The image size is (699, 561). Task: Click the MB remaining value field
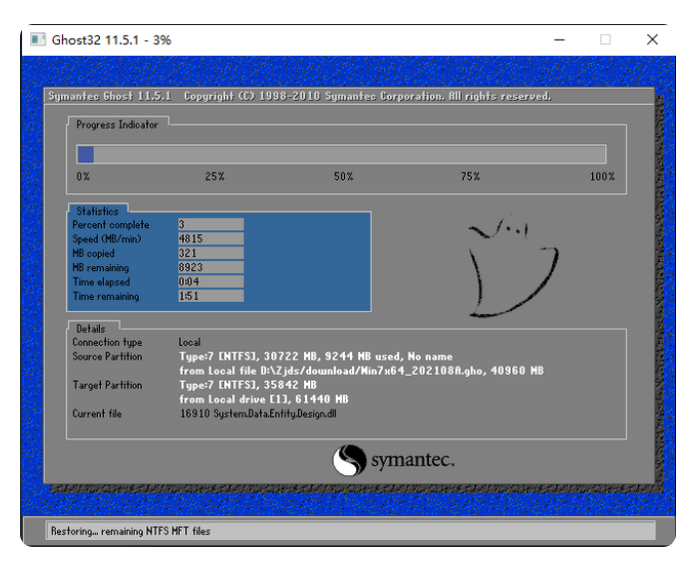[x=210, y=268]
